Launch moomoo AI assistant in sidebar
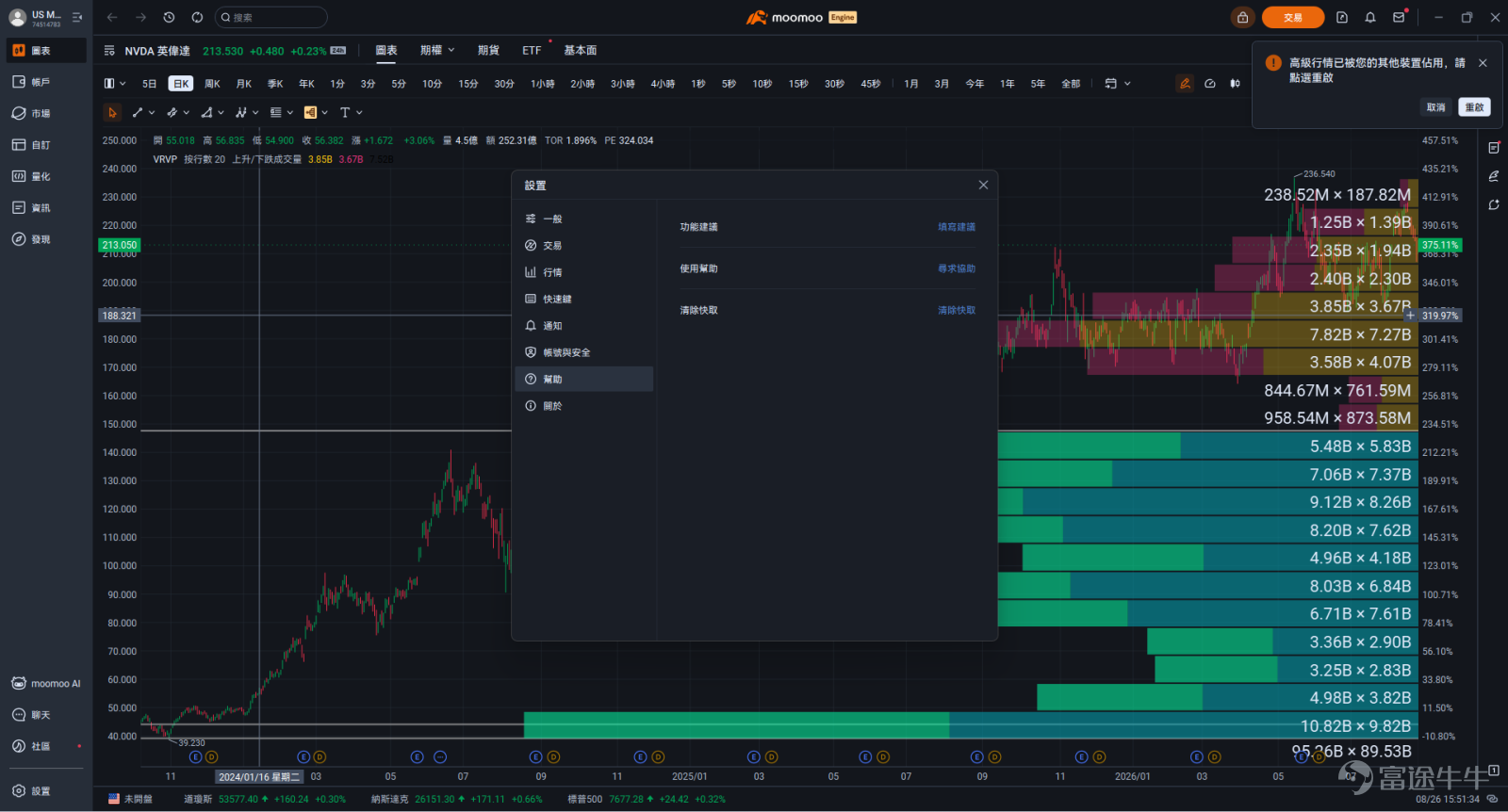This screenshot has height=812, width=1508. pos(46,683)
